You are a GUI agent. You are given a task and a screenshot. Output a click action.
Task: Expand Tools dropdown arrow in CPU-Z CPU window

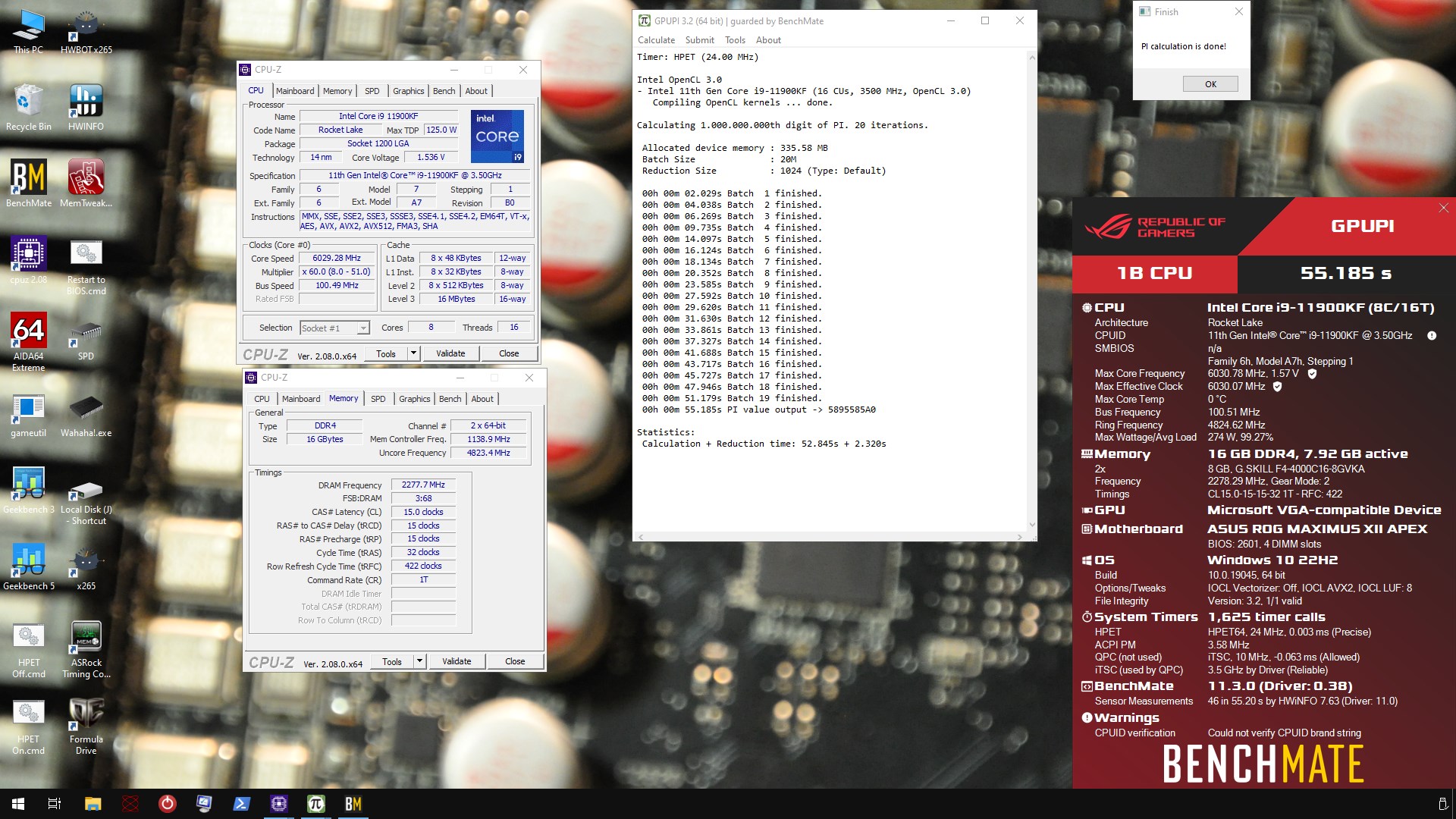click(x=413, y=353)
